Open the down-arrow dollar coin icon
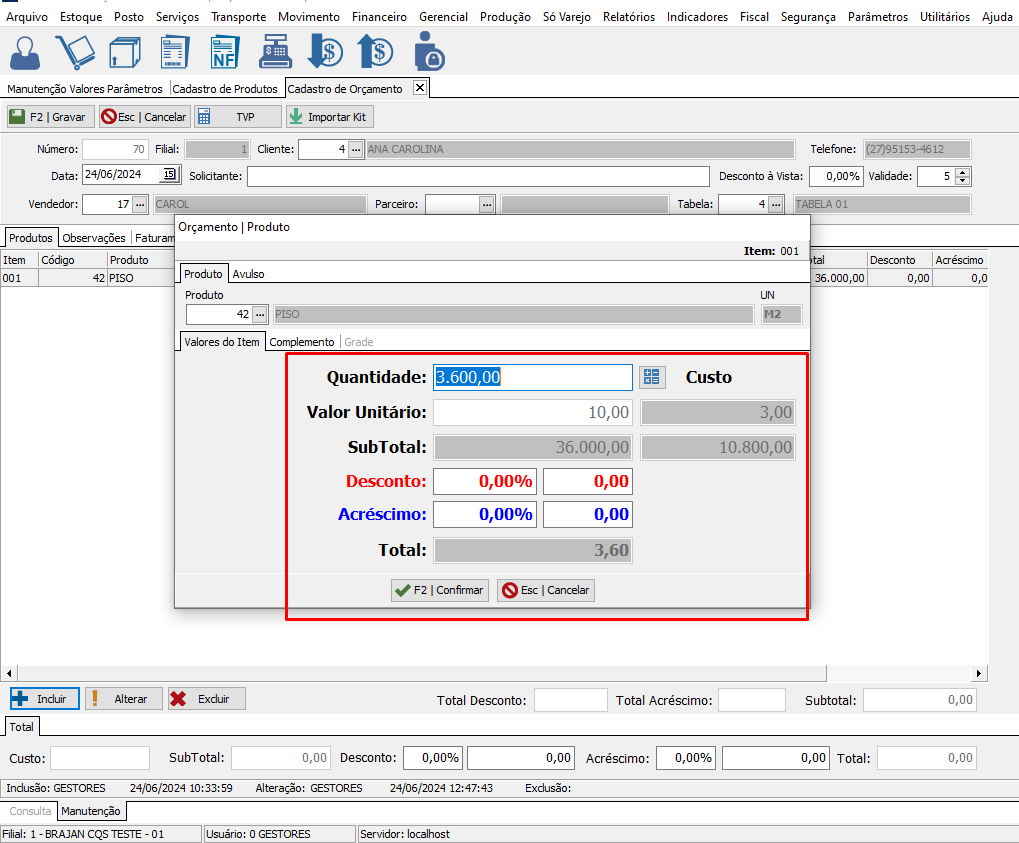Screen dimensions: 1019x843 [x=325, y=51]
